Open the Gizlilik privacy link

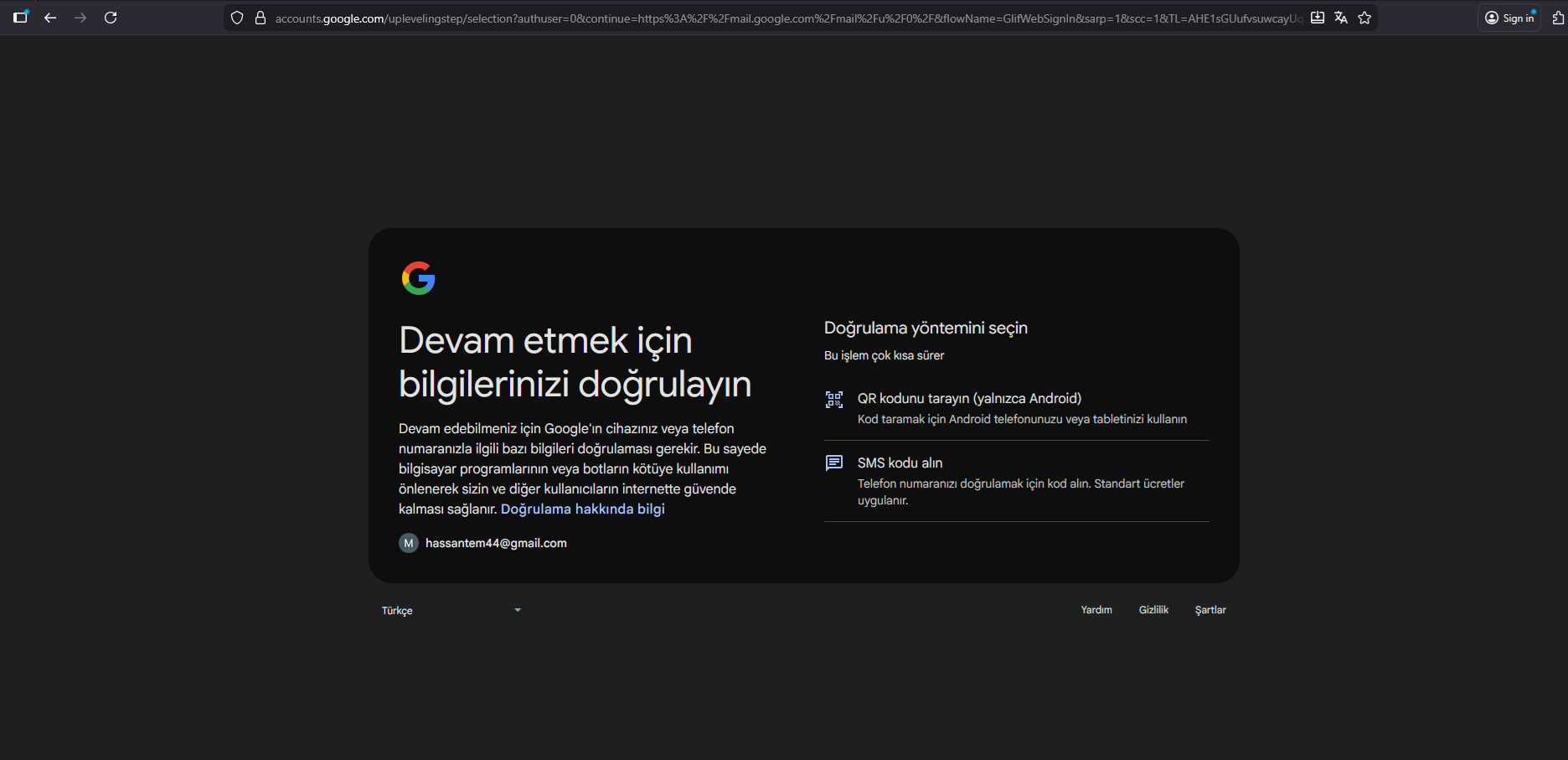pos(1153,610)
